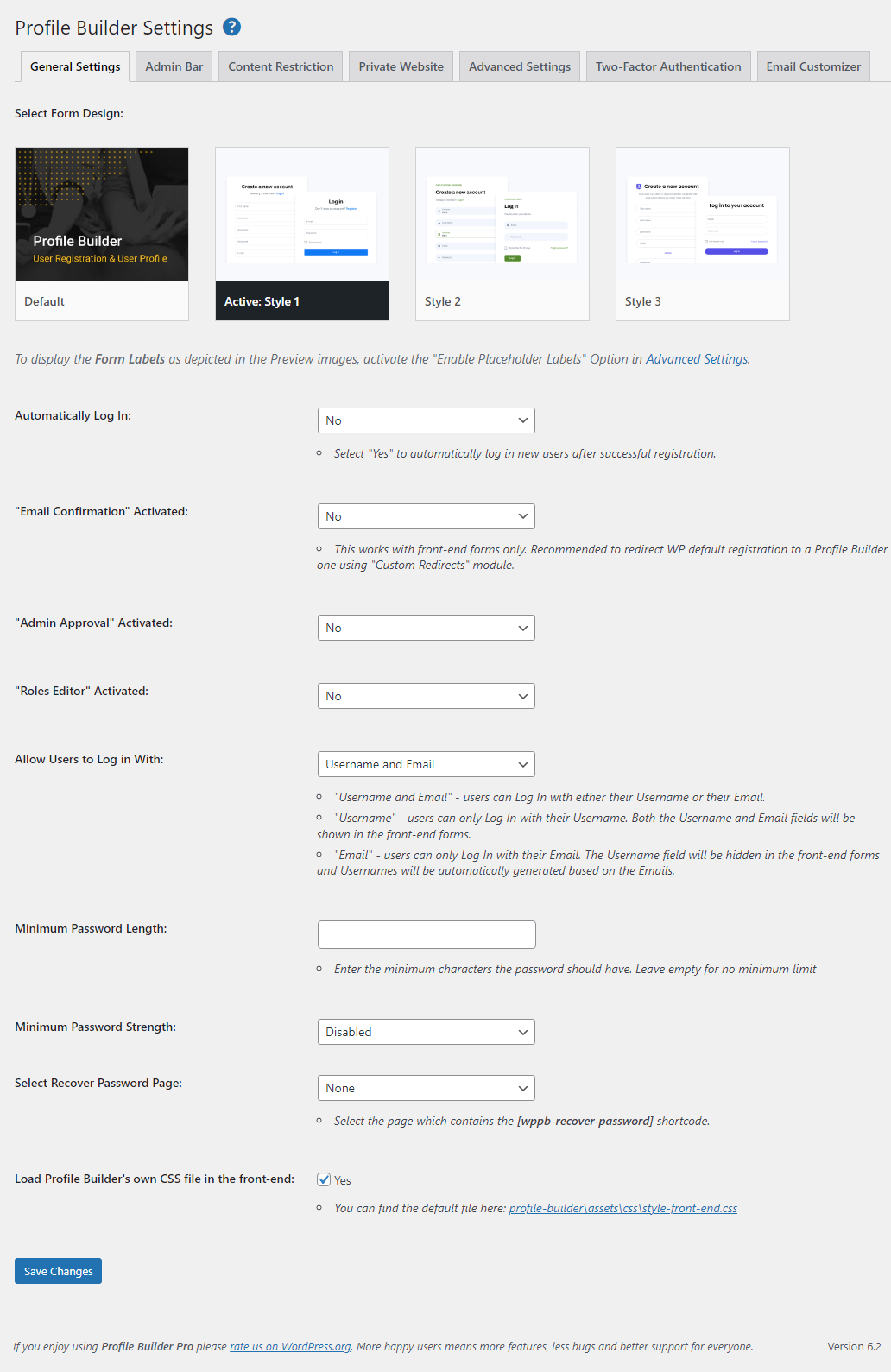Click the Version 6.2 footer text
The height and width of the screenshot is (1372, 891).
[854, 1346]
